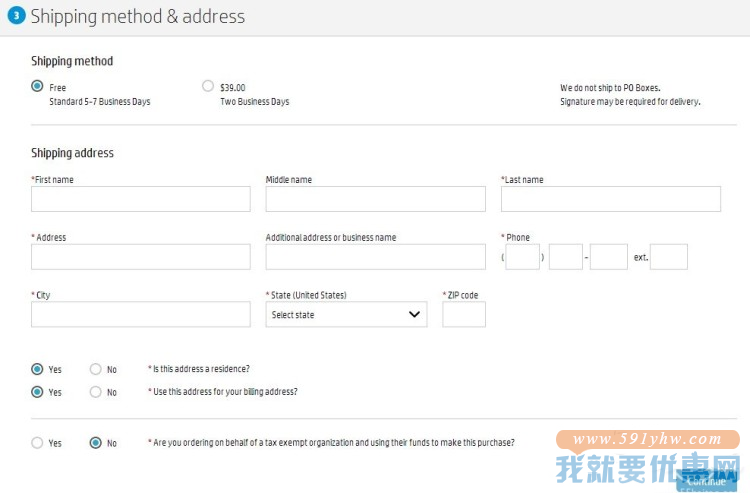Screen dimensions: 755x493
Task: Click the step 3 circle icon
Action: click(x=16, y=15)
